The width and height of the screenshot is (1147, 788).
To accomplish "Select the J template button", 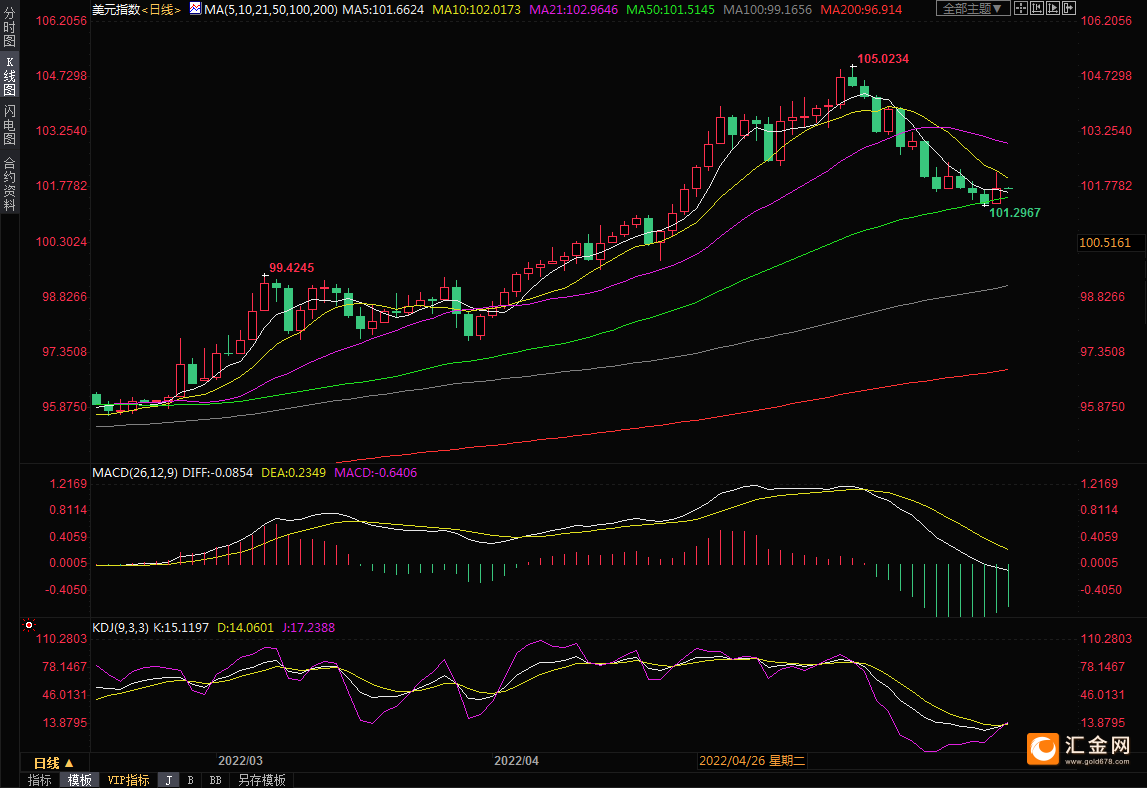I will (168, 780).
